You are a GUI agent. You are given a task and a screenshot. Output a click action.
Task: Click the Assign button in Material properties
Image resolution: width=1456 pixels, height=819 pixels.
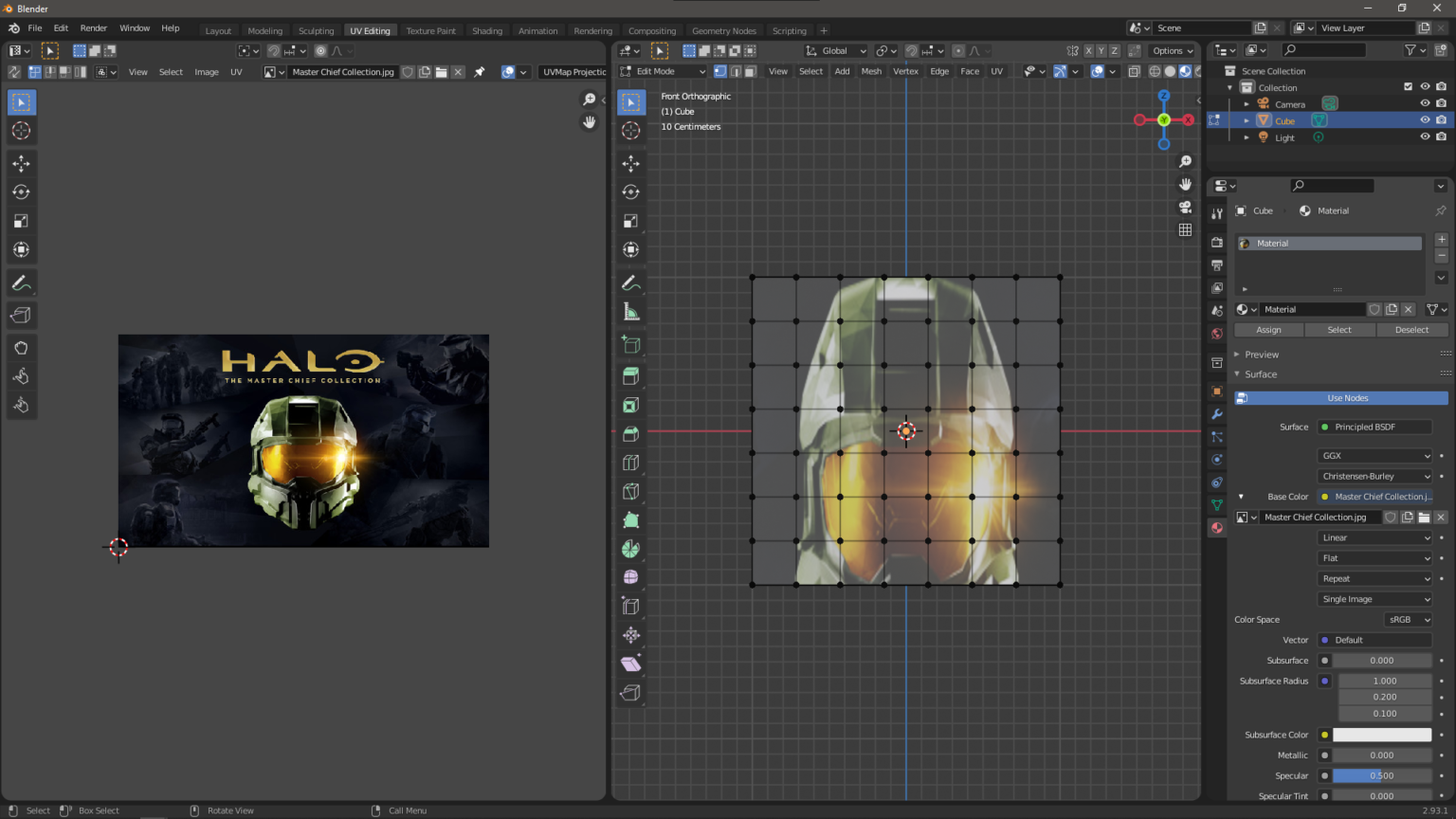point(1268,329)
